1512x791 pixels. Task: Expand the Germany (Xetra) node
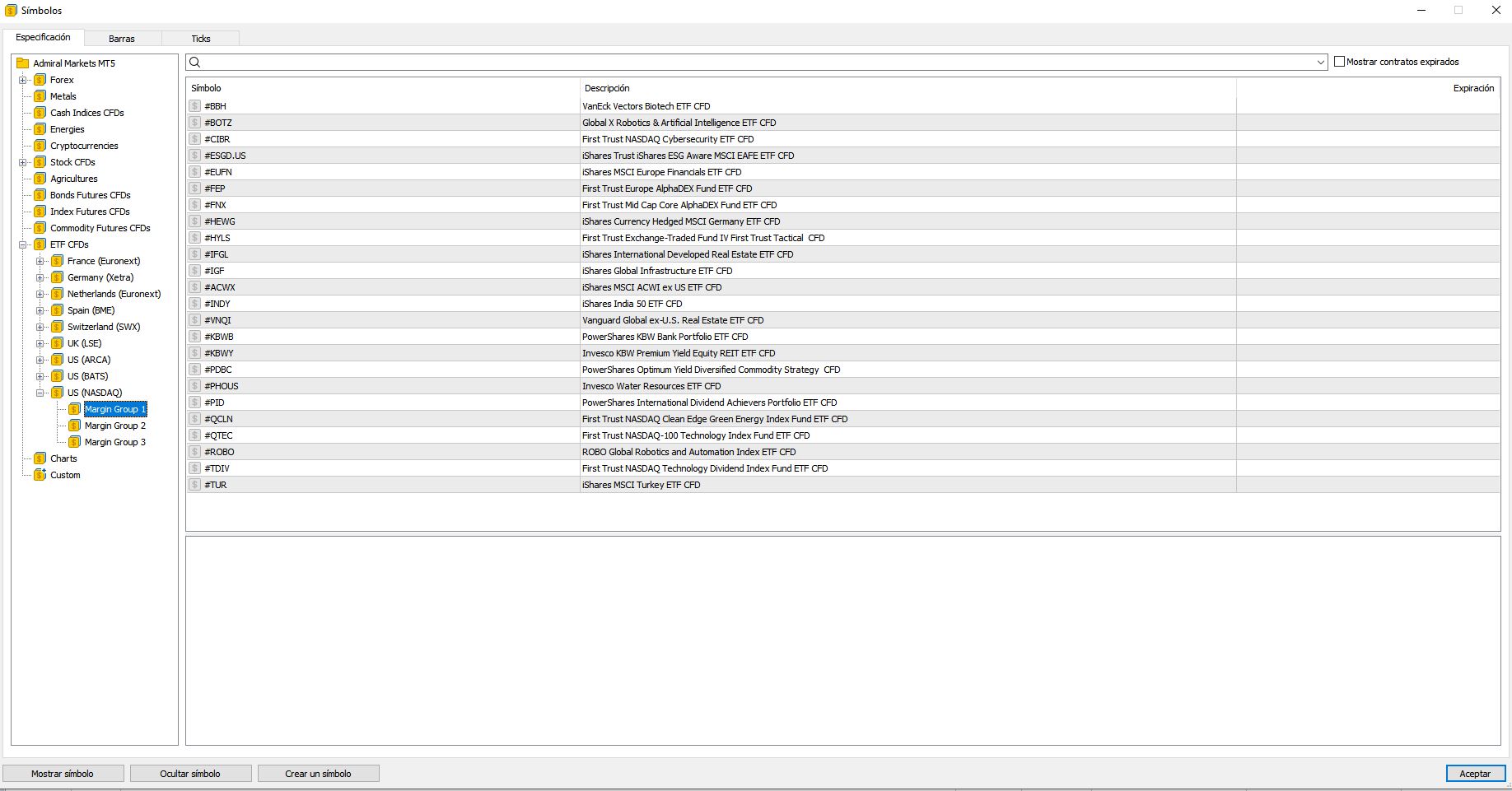(40, 277)
